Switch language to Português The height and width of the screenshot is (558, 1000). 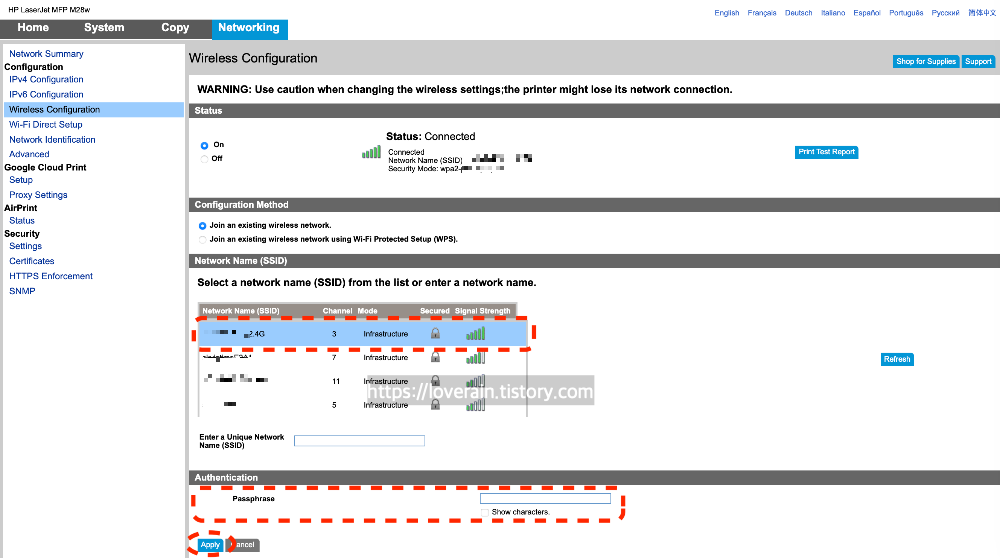[906, 13]
